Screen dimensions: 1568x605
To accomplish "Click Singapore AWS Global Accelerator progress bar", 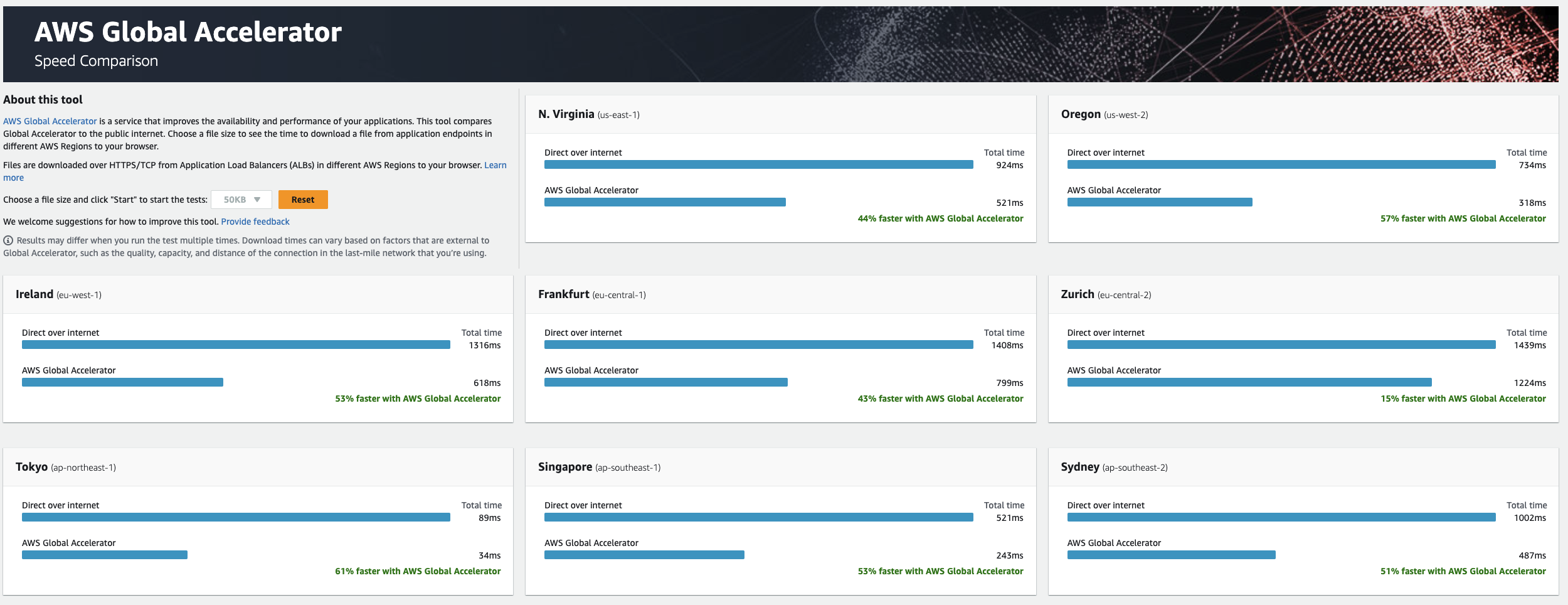I will pos(644,555).
